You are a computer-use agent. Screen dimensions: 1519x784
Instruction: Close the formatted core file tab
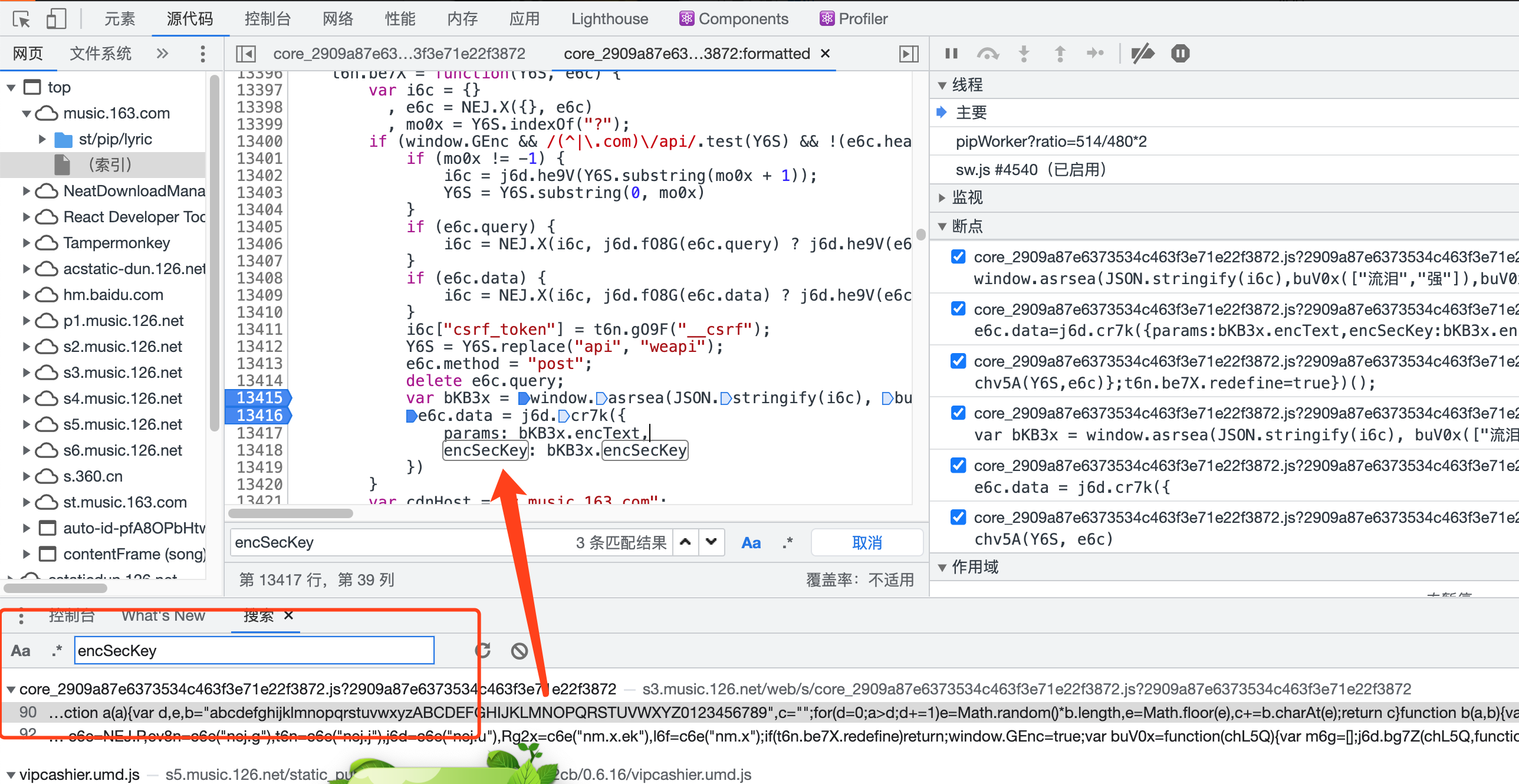826,54
